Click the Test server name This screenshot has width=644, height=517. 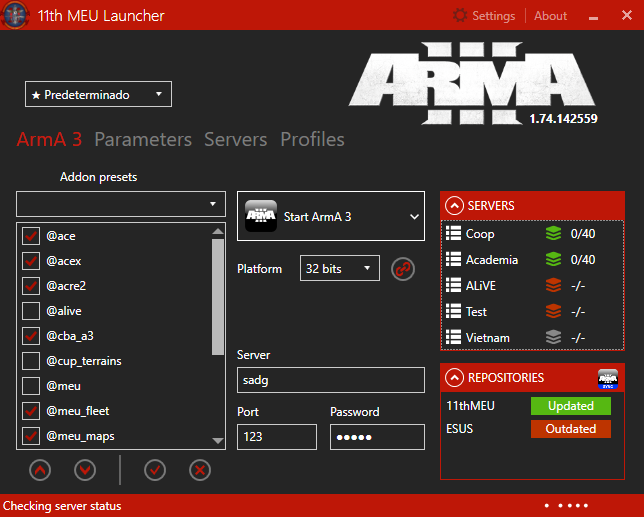click(x=476, y=312)
